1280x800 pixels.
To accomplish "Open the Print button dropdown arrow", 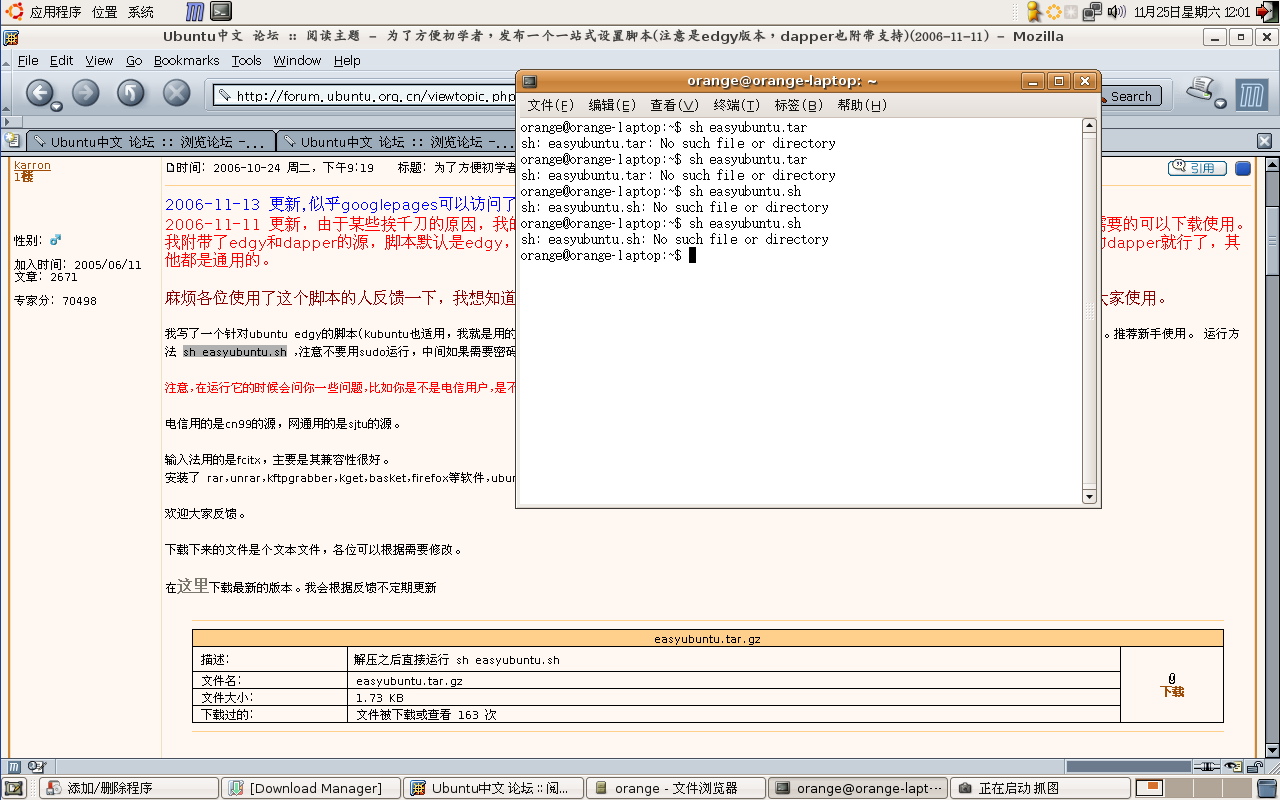I will pos(1221,103).
